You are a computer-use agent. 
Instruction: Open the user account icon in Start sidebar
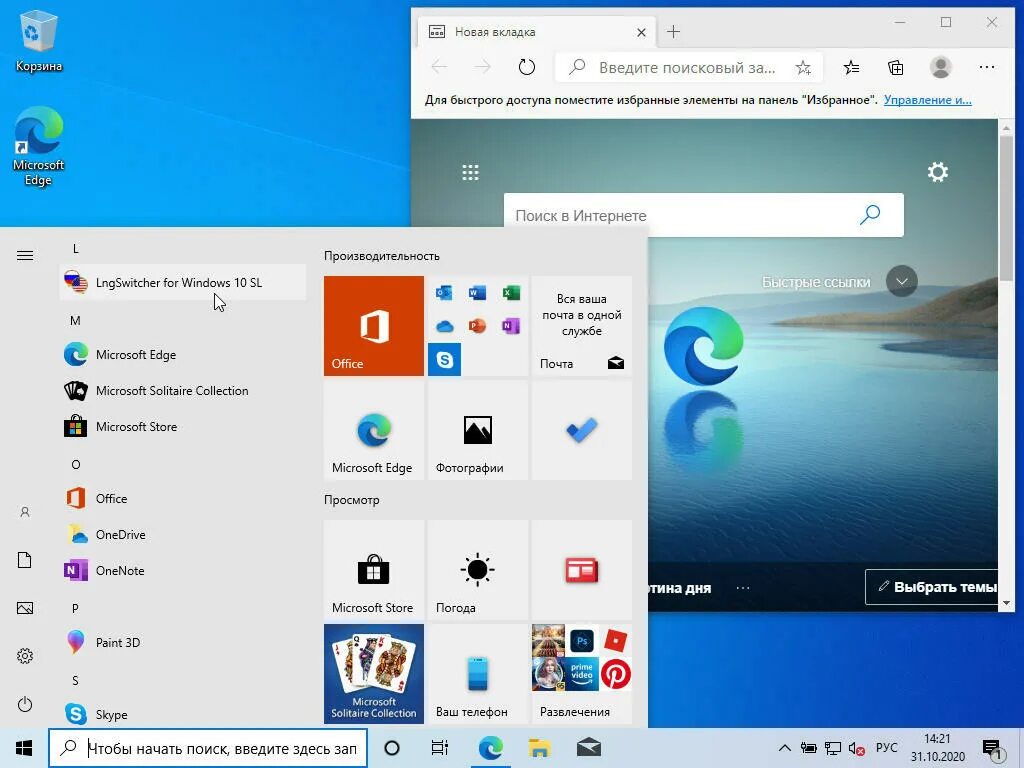[x=25, y=512]
